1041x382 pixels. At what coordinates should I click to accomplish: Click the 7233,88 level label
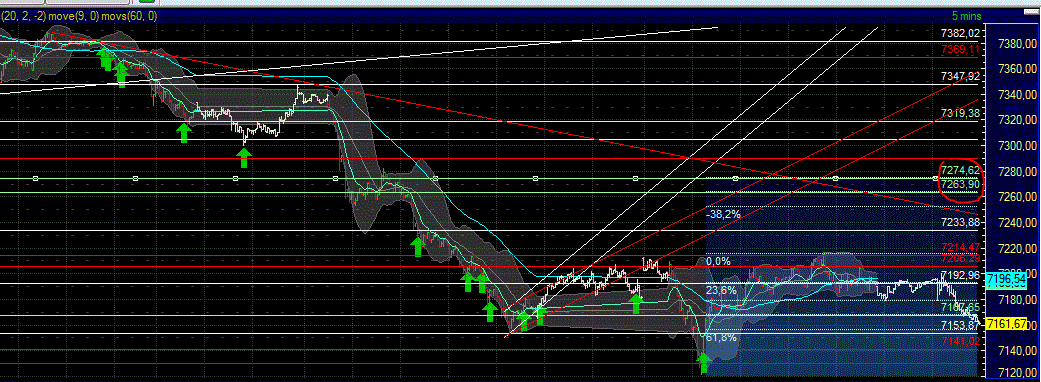[x=961, y=222]
